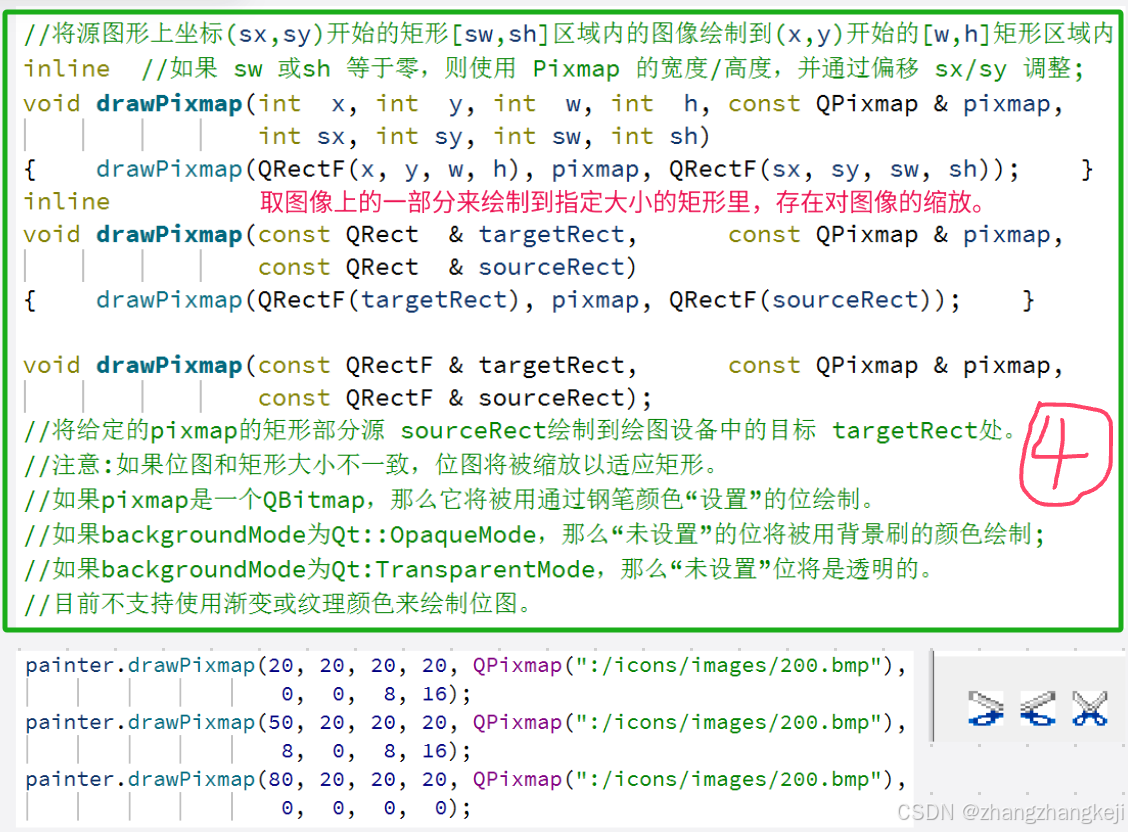Click the right-half scissors image
Viewport: 1128px width, 832px height.
click(x=1037, y=708)
